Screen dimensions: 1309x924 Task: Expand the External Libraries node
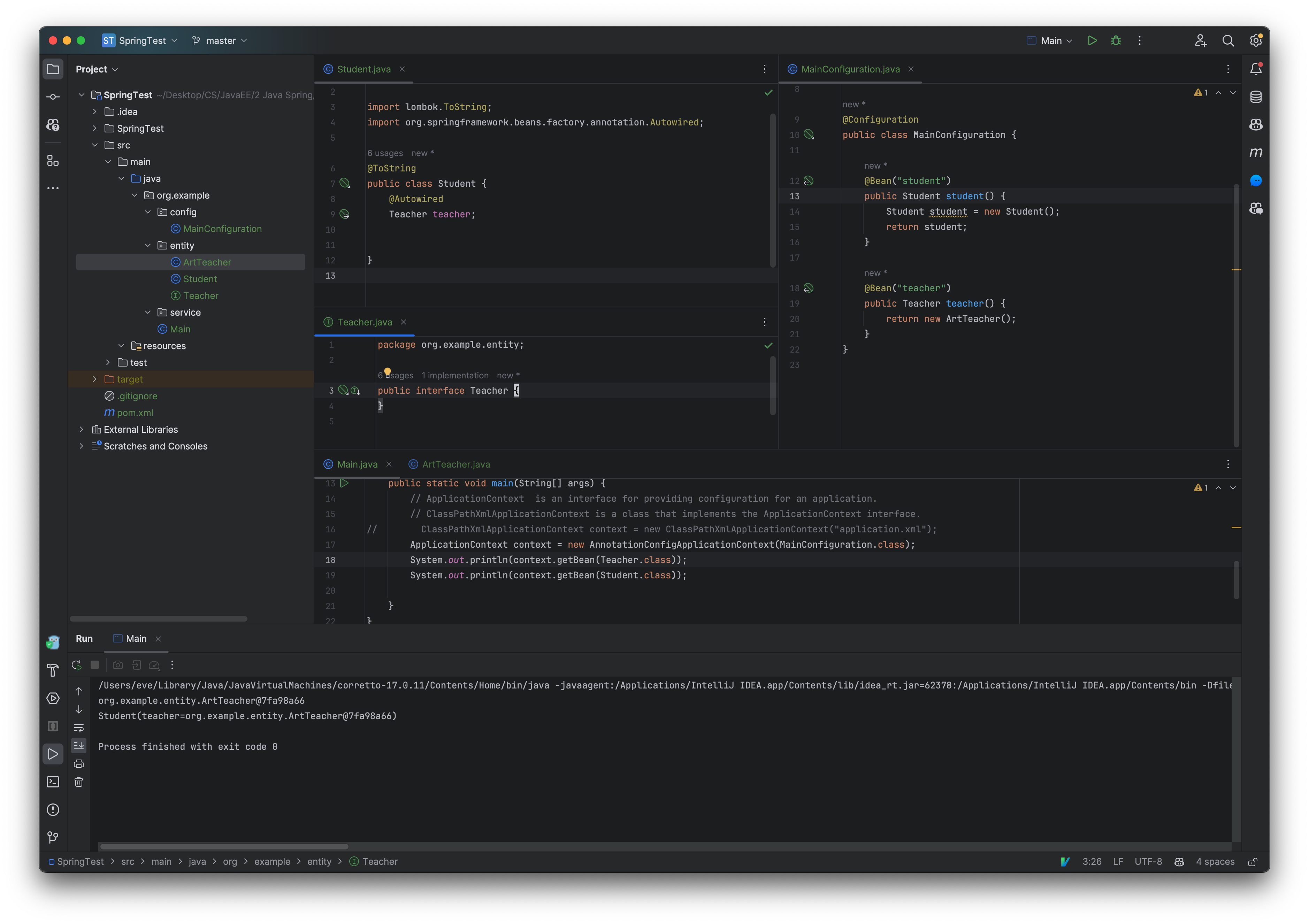pyautogui.click(x=82, y=429)
